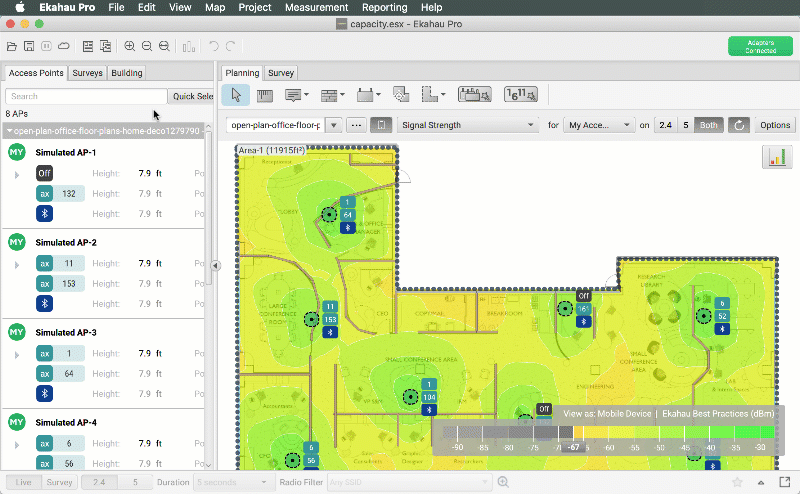Image resolution: width=800 pixels, height=494 pixels.
Task: Click the zoom out magnifier icon
Action: (x=147, y=46)
